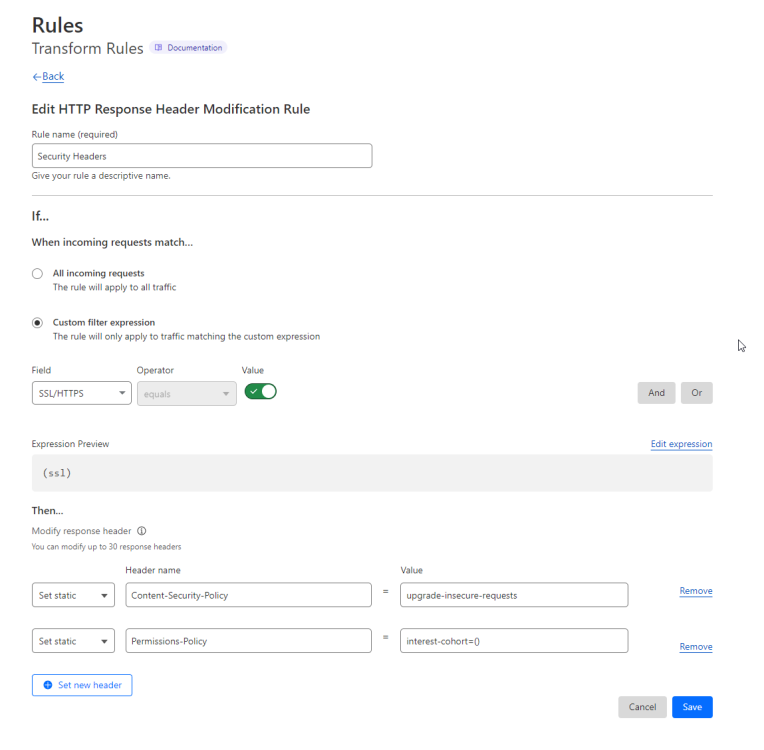Select All incoming requests radio button
764x750 pixels.
tap(37, 273)
